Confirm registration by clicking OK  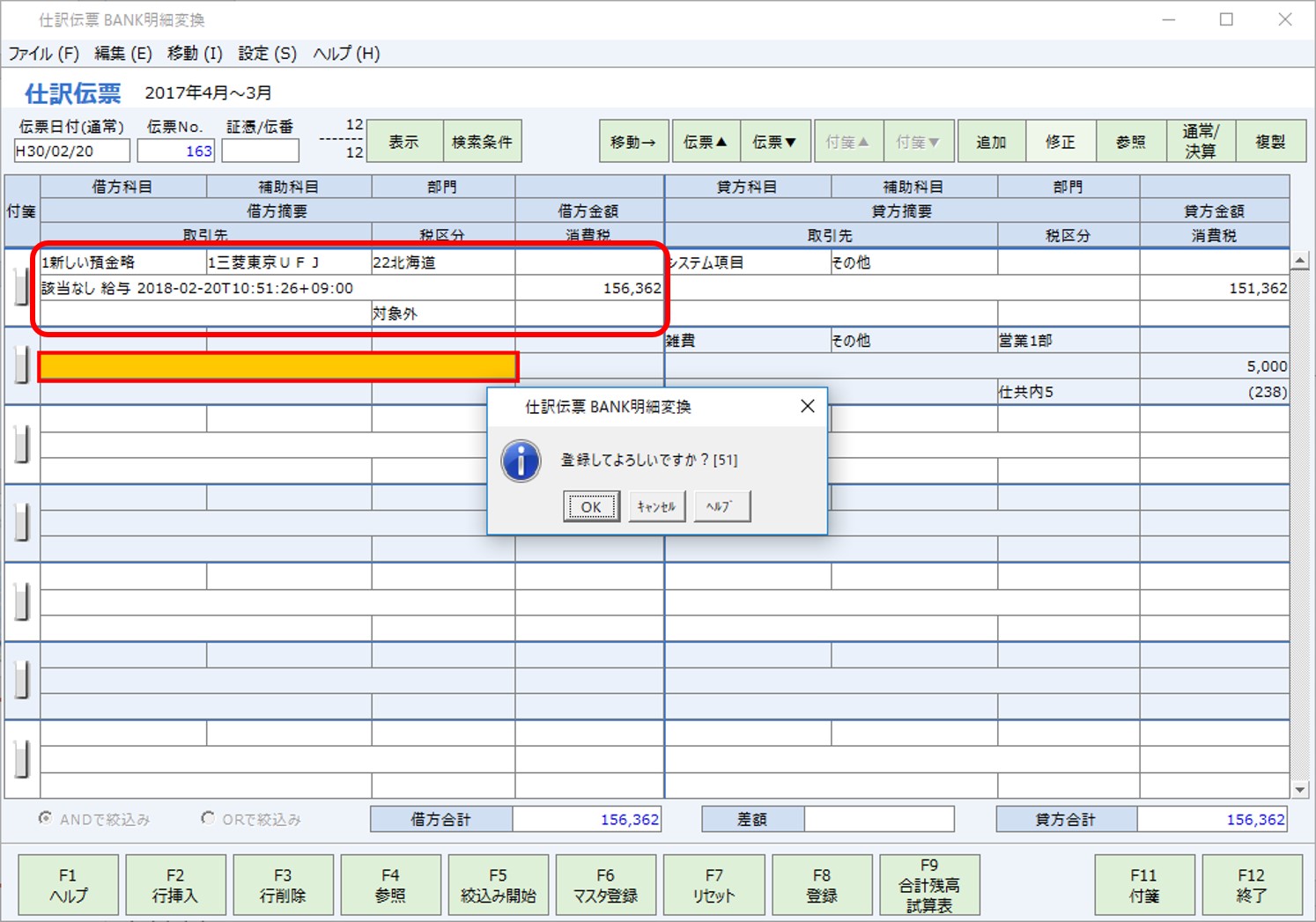(x=591, y=506)
